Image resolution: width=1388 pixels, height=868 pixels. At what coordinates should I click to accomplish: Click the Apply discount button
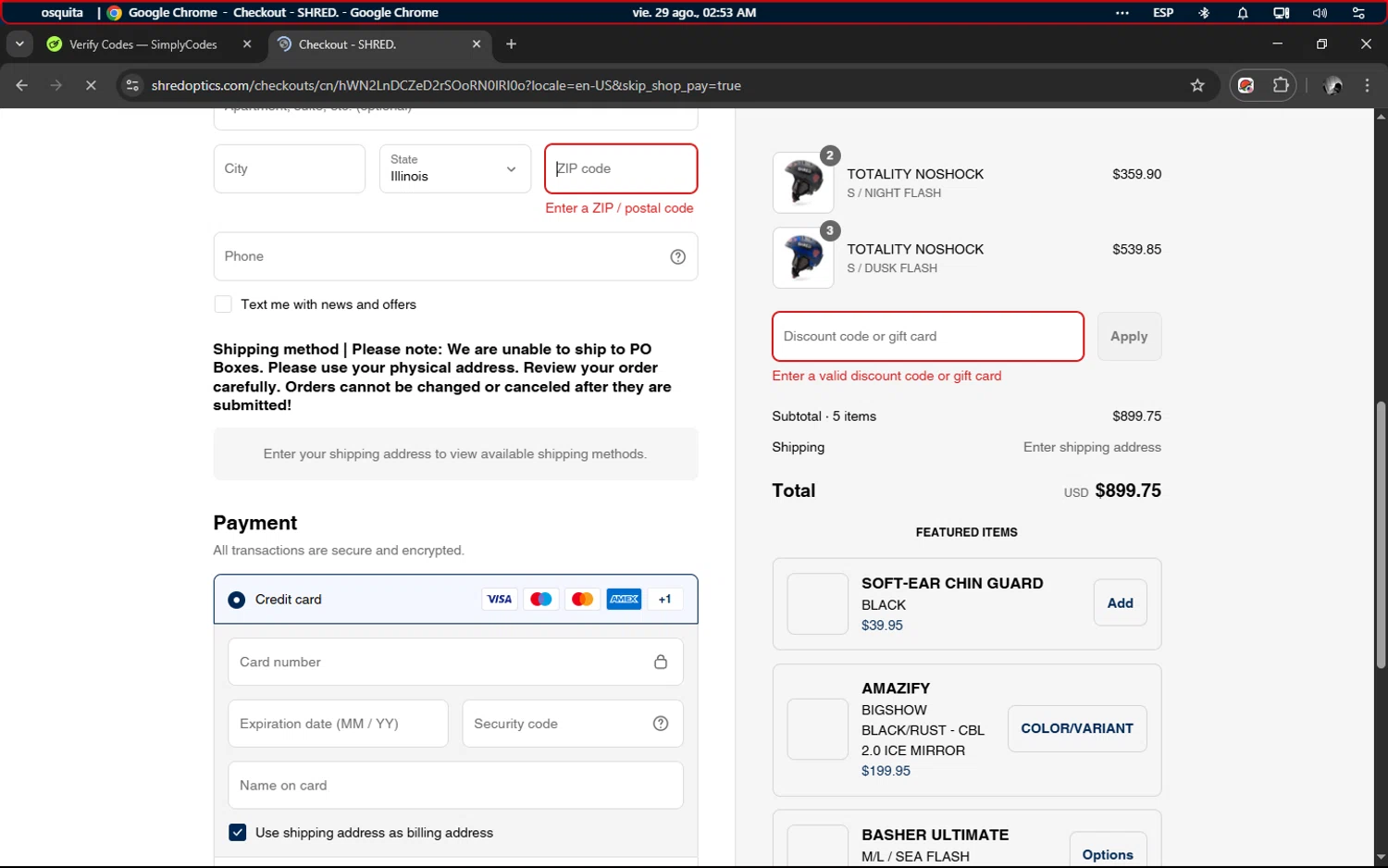1129,336
